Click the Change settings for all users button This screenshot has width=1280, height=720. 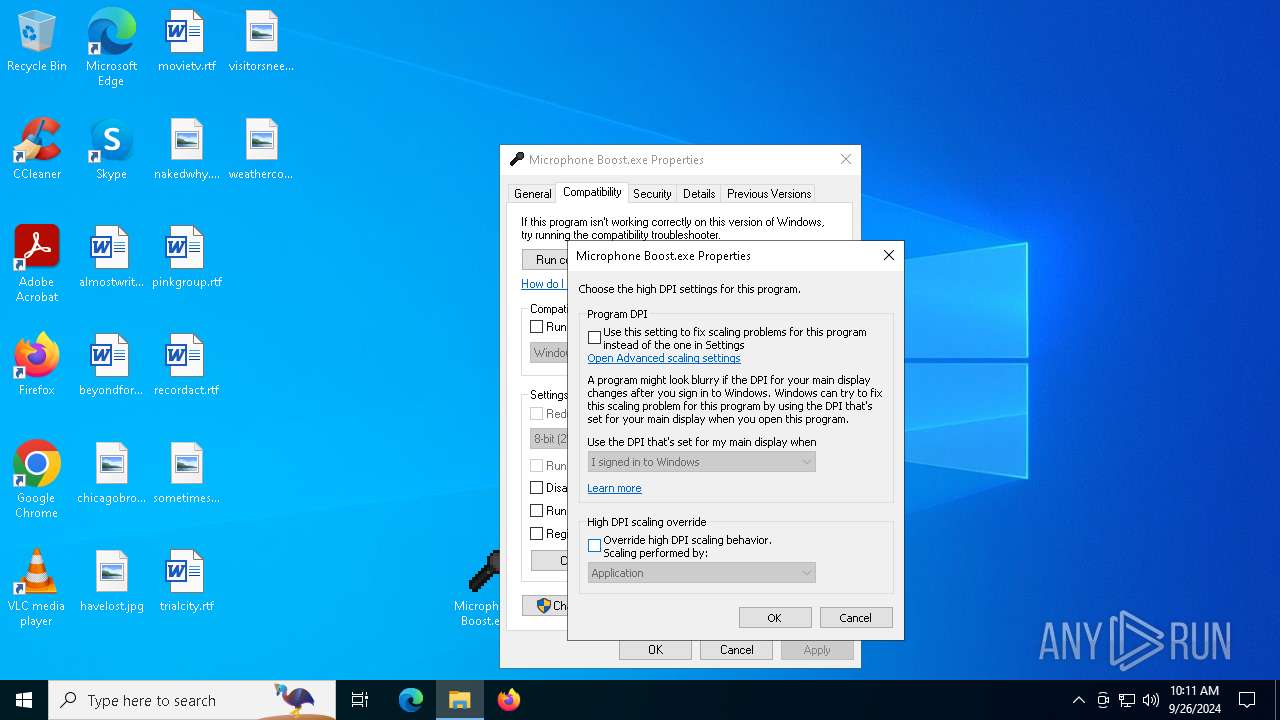(546, 605)
